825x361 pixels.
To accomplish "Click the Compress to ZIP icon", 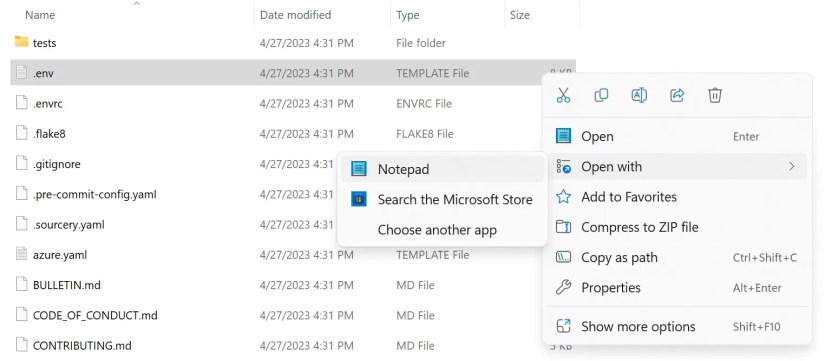I will [x=563, y=227].
